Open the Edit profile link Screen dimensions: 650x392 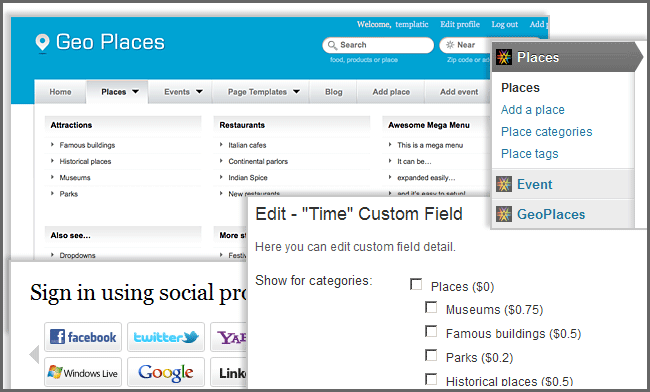pyautogui.click(x=460, y=24)
